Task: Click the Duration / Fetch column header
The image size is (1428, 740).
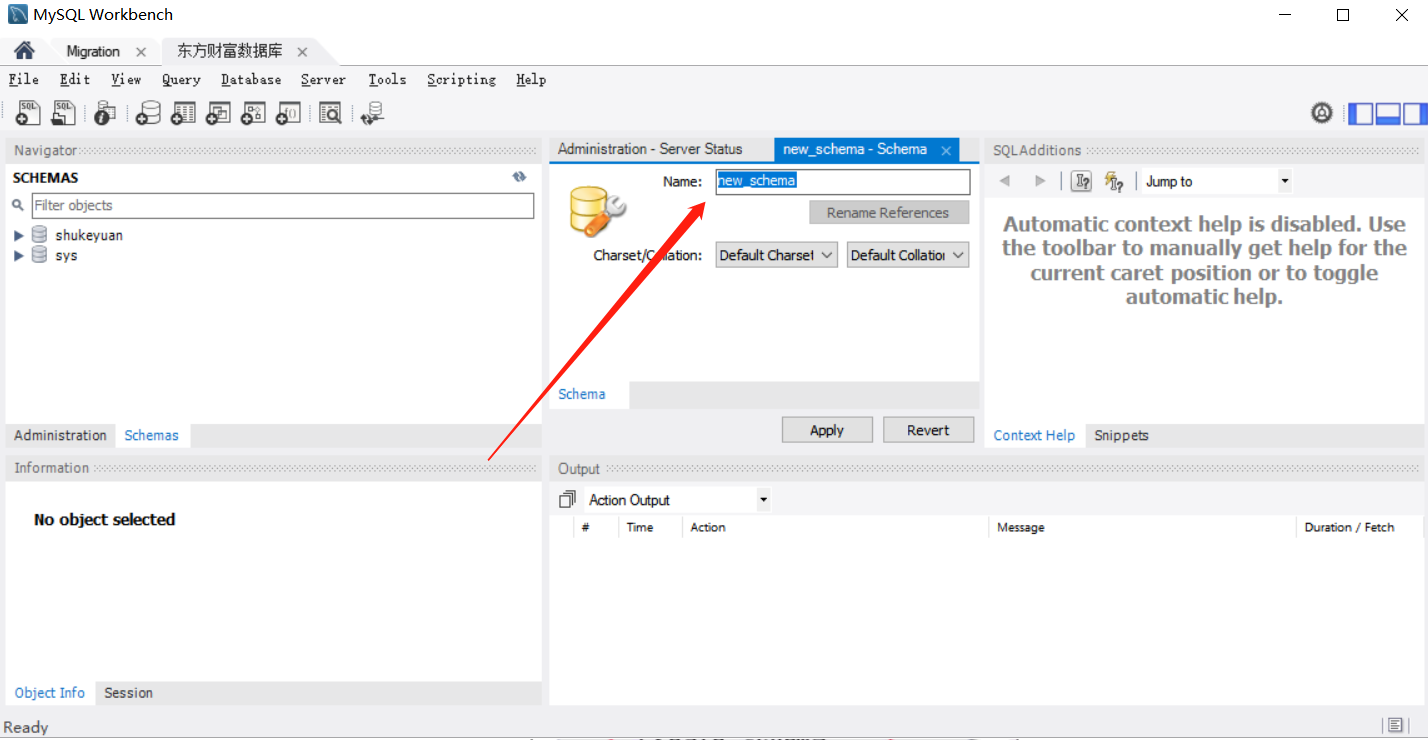Action: coord(1349,527)
